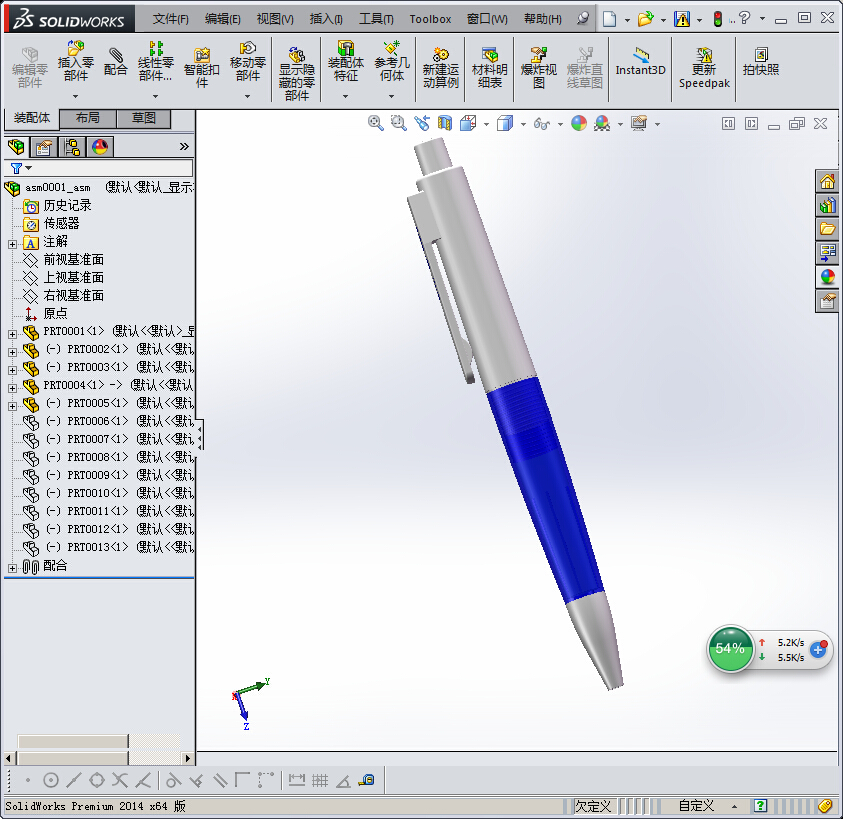The width and height of the screenshot is (843, 819).
Task: Open the Design Library pane icon
Action: pyautogui.click(x=827, y=205)
